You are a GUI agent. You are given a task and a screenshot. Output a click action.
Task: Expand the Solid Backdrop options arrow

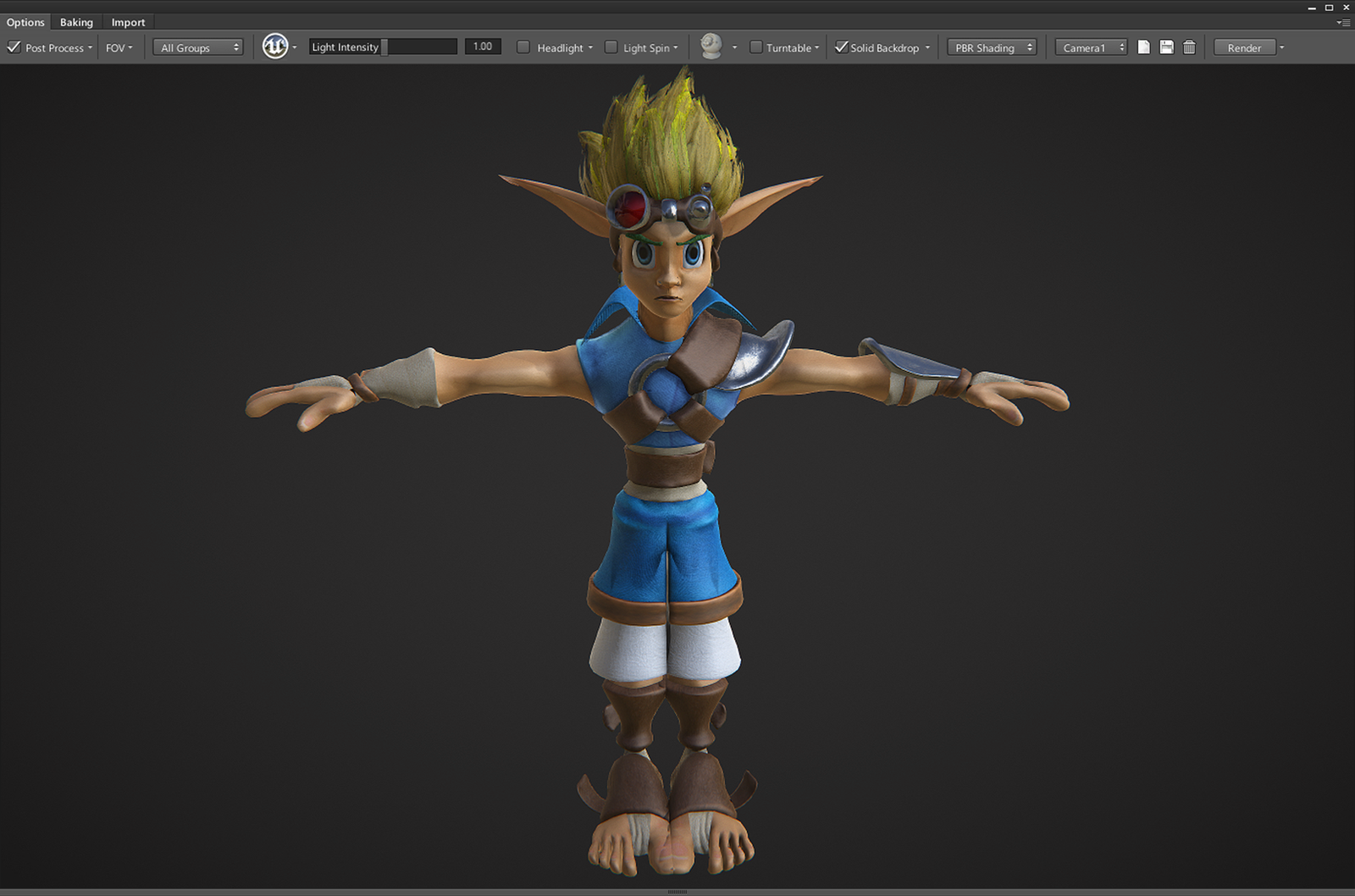(x=927, y=47)
